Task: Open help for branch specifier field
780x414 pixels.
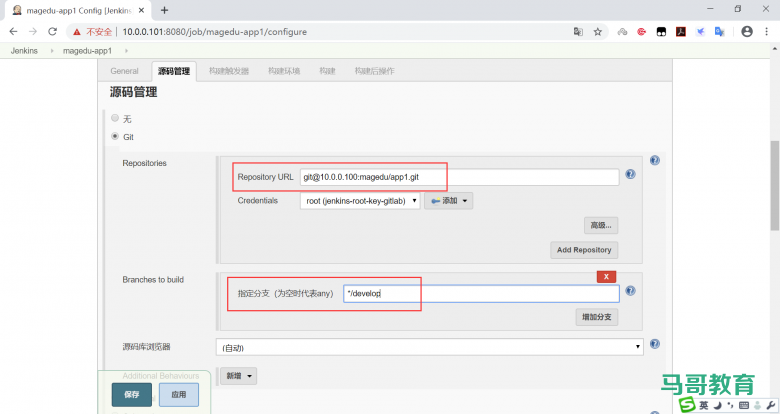Action: click(x=630, y=291)
